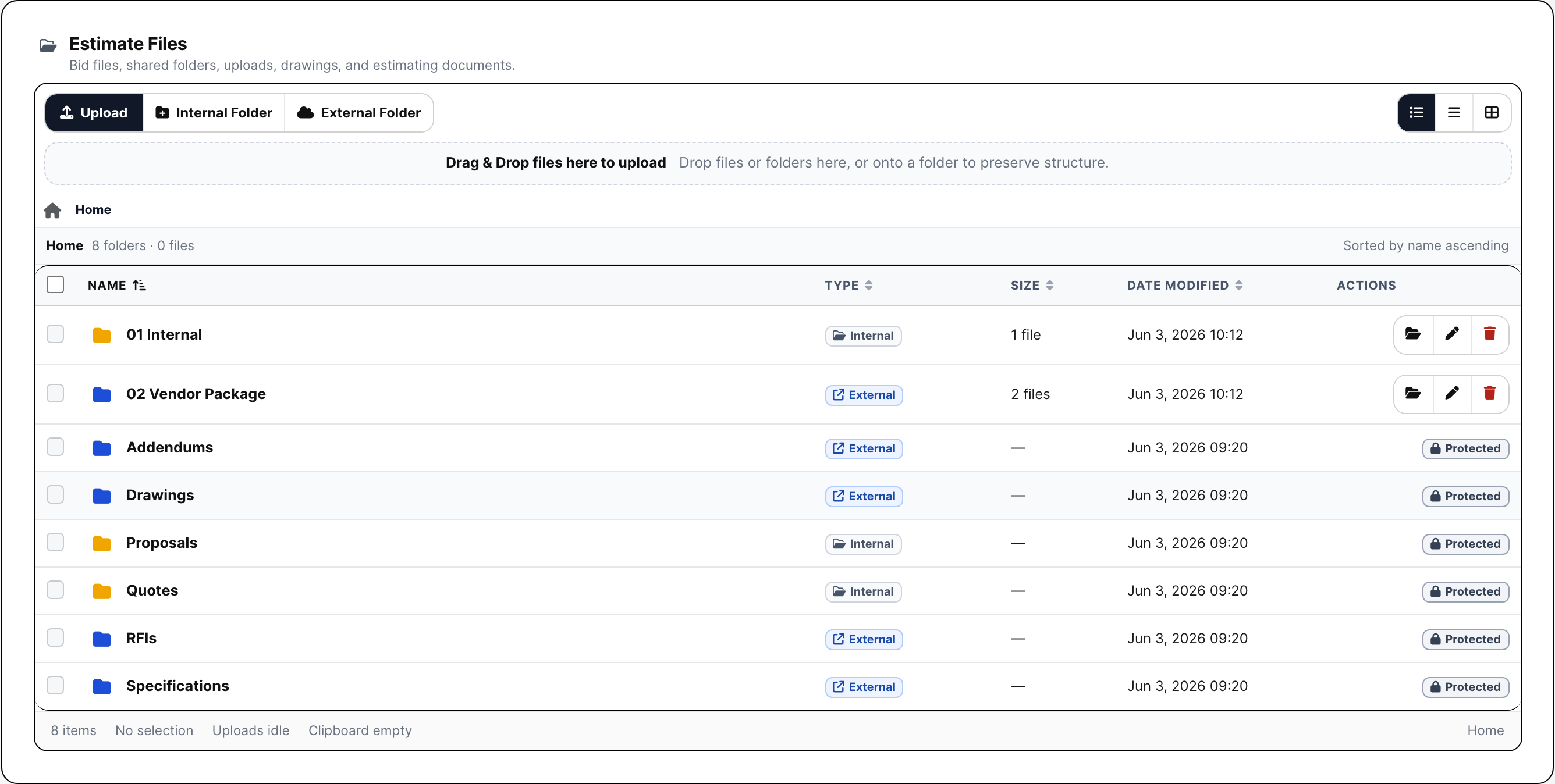The width and height of the screenshot is (1555, 784).
Task: Click the External type badge for 02 Vendor Package
Action: point(864,395)
